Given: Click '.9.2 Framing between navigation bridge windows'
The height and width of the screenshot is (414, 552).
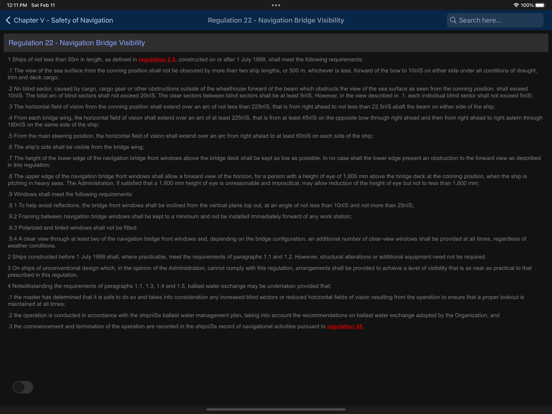Looking at the screenshot, I should click(180, 217).
